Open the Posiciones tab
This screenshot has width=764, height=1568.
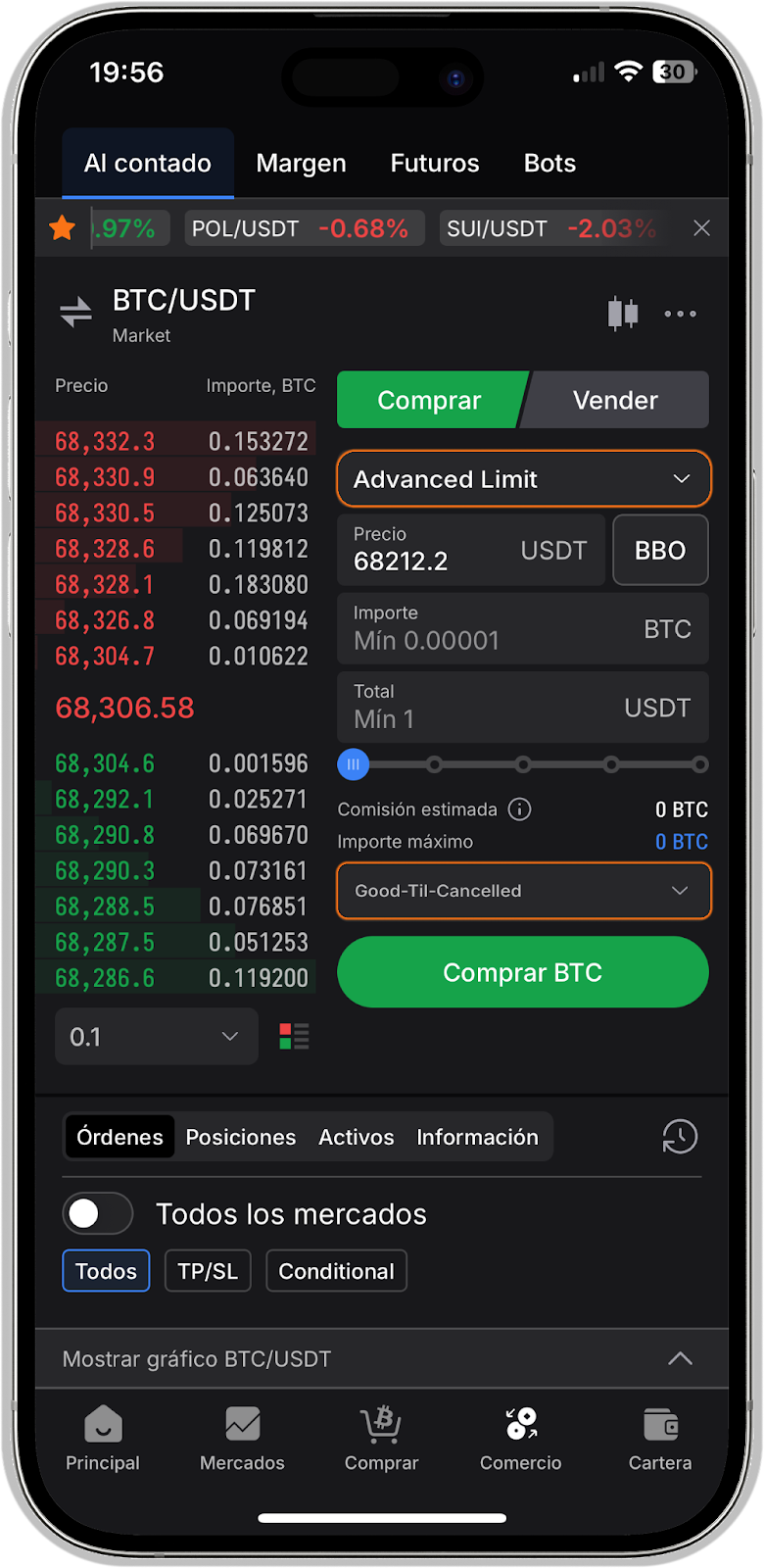tap(241, 1137)
